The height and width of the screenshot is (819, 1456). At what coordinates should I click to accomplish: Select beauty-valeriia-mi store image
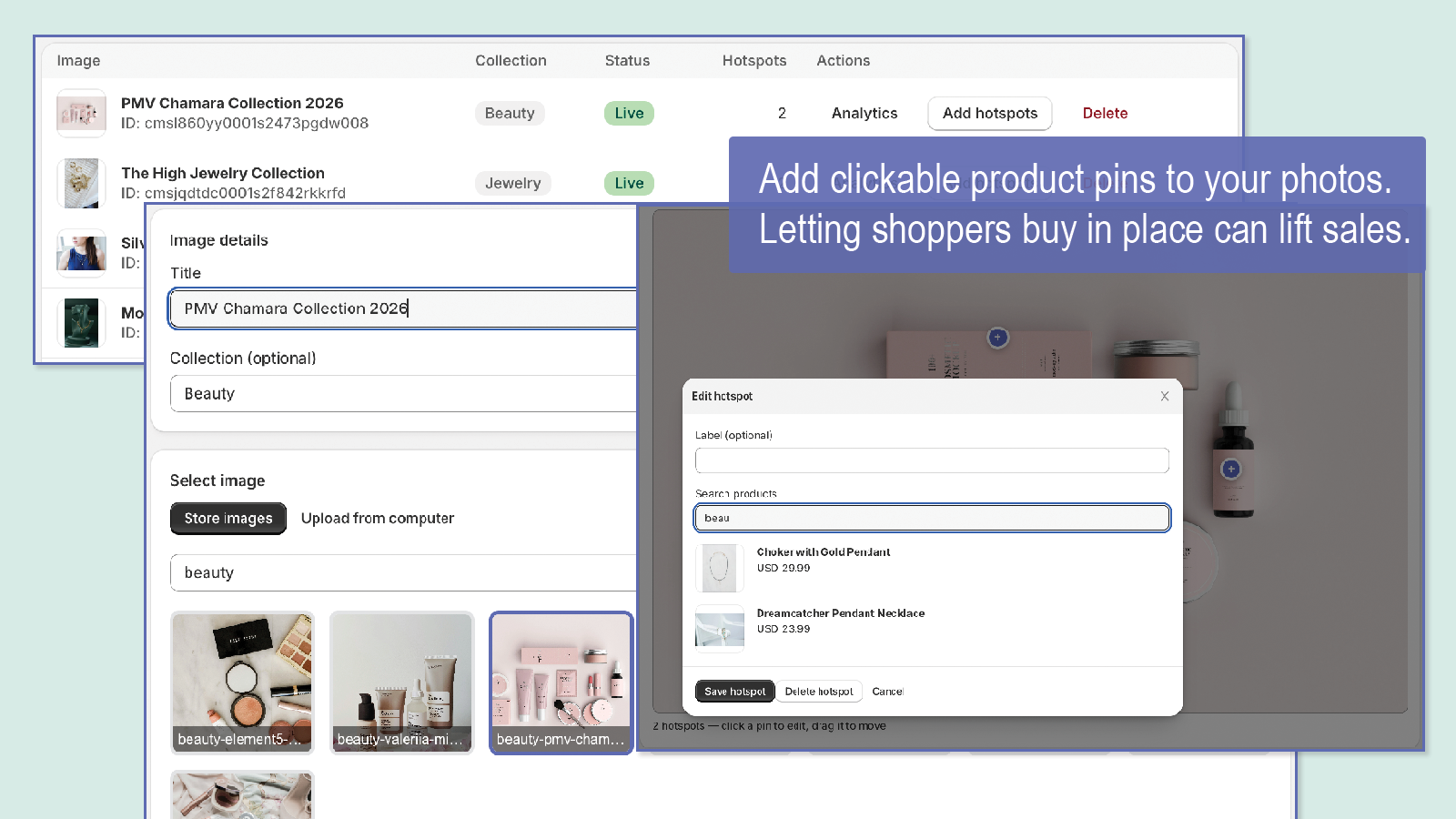click(401, 682)
